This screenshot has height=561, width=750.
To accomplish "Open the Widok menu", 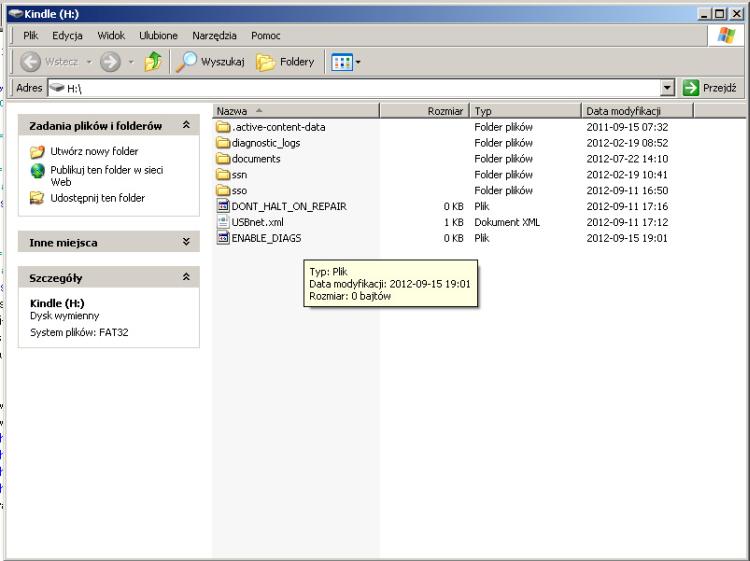I will [x=111, y=35].
